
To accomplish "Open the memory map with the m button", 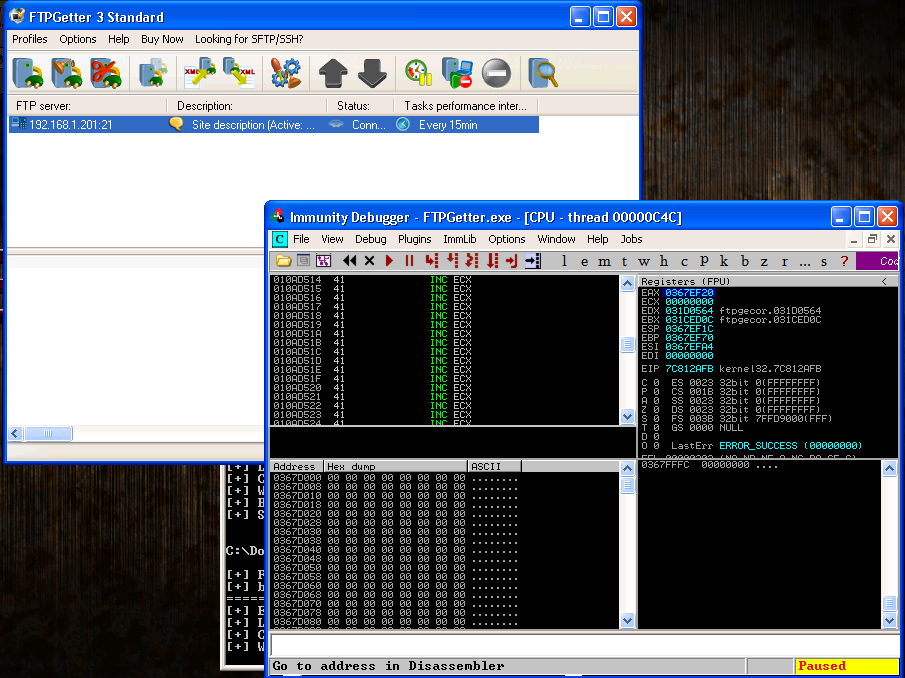I will pos(604,261).
